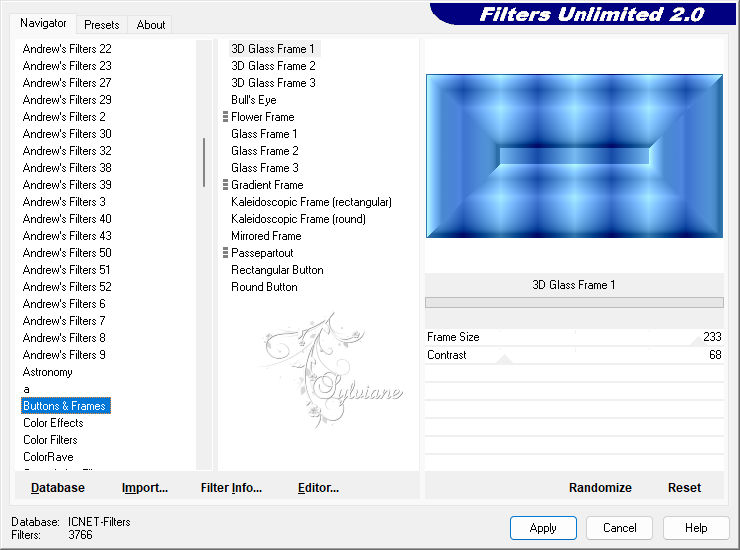Open the Andrew's Filters 8 category
The image size is (740, 550).
pos(64,338)
